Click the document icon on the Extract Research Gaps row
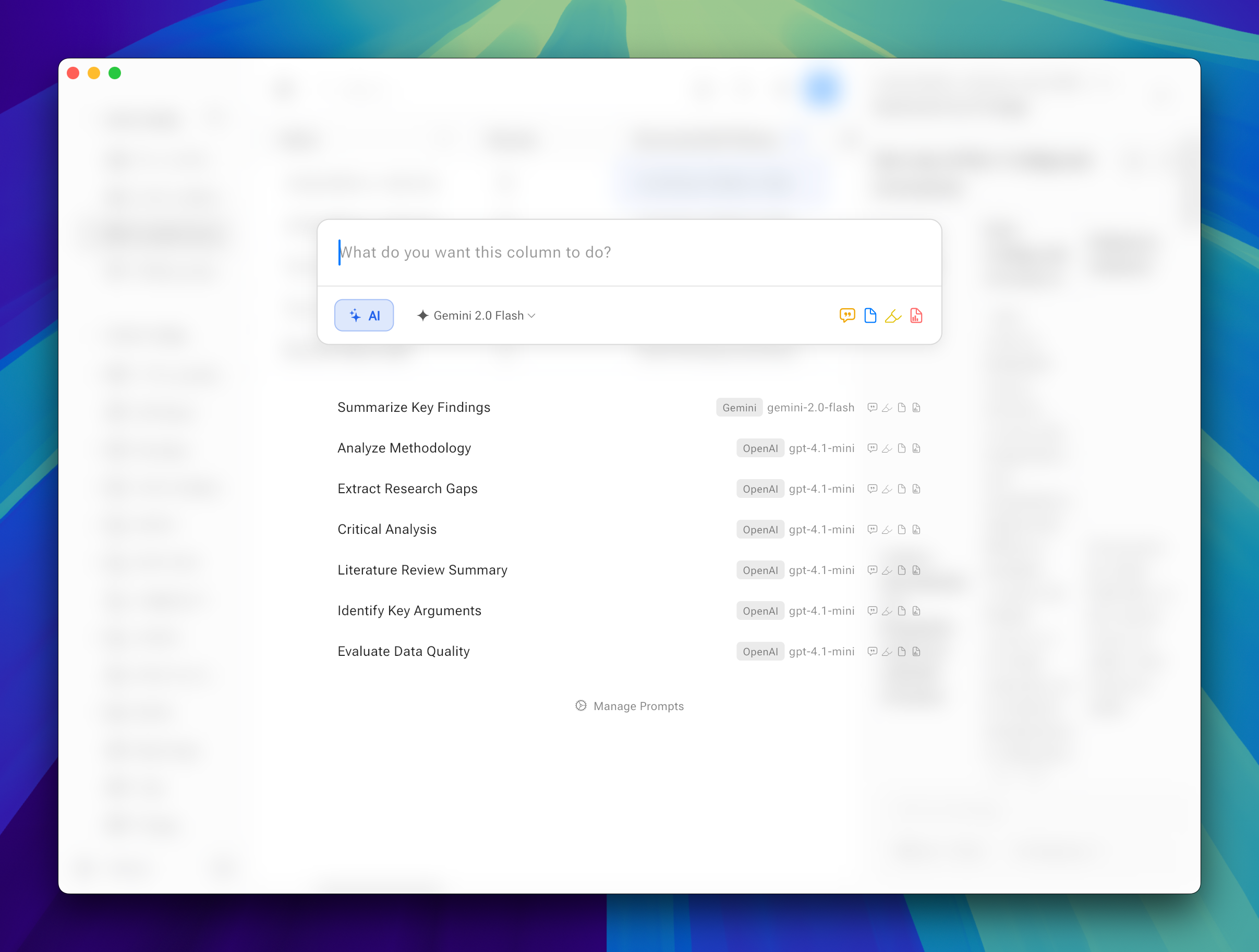The height and width of the screenshot is (952, 1259). [x=902, y=488]
